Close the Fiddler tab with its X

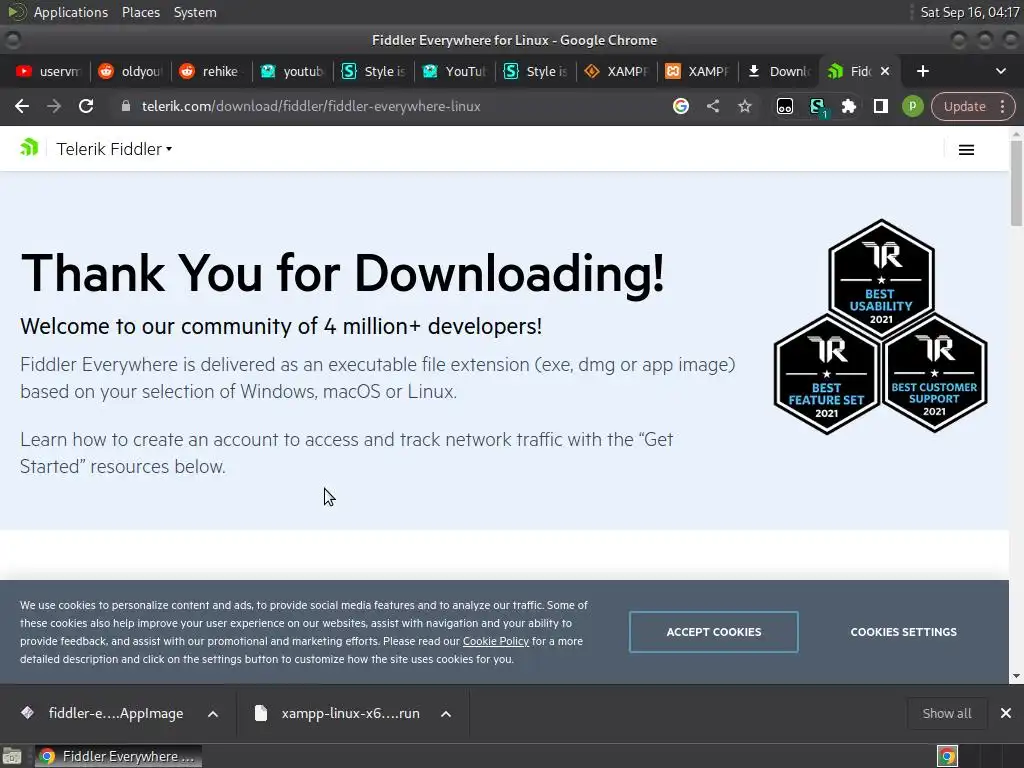tap(885, 71)
